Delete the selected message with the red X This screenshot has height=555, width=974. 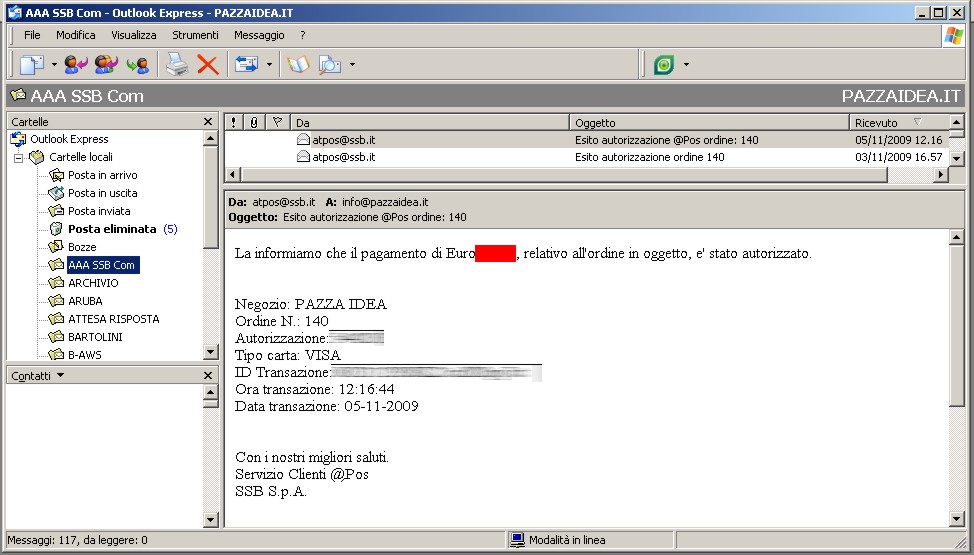207,64
